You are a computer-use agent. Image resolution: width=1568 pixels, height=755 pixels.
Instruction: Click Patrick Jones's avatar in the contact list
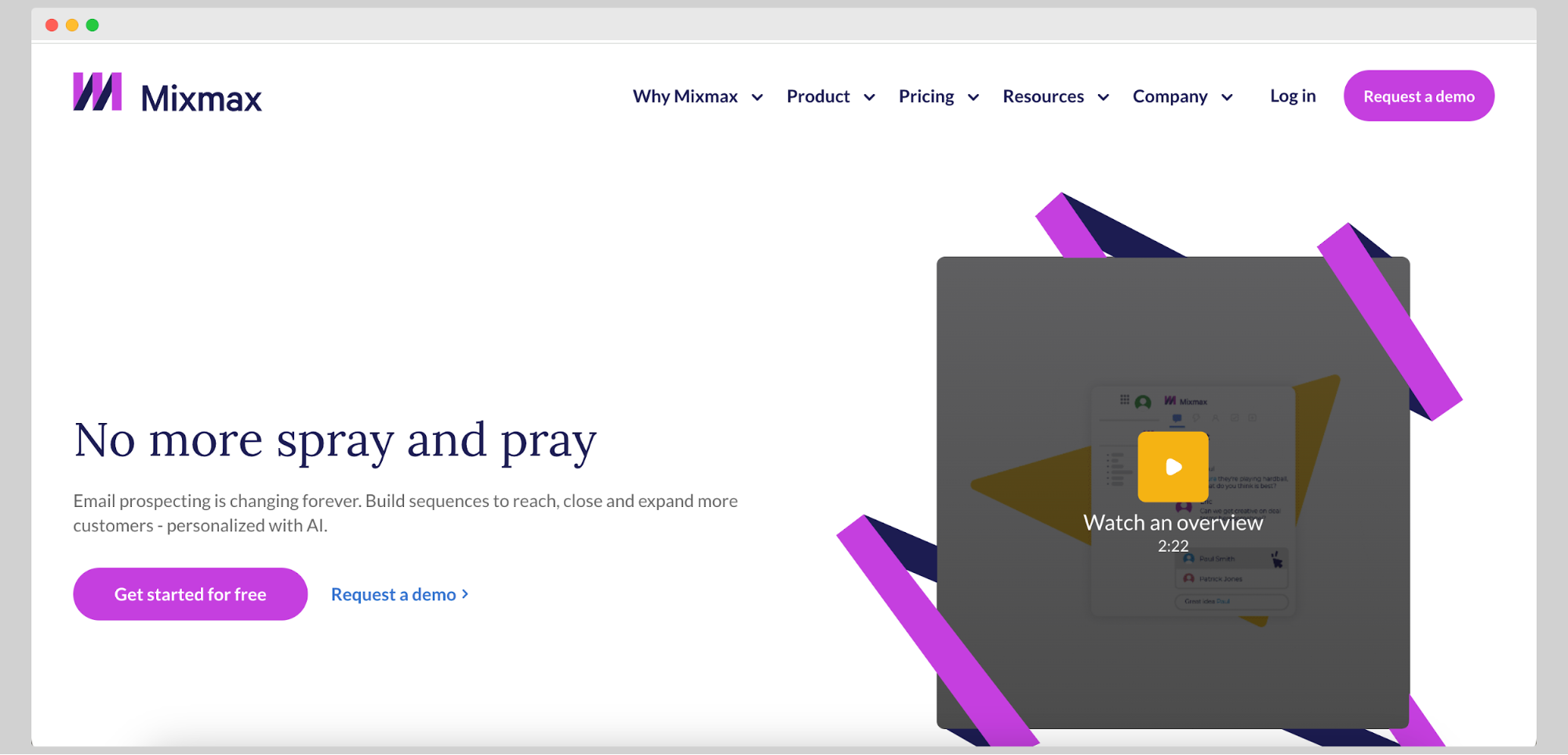coord(1189,578)
